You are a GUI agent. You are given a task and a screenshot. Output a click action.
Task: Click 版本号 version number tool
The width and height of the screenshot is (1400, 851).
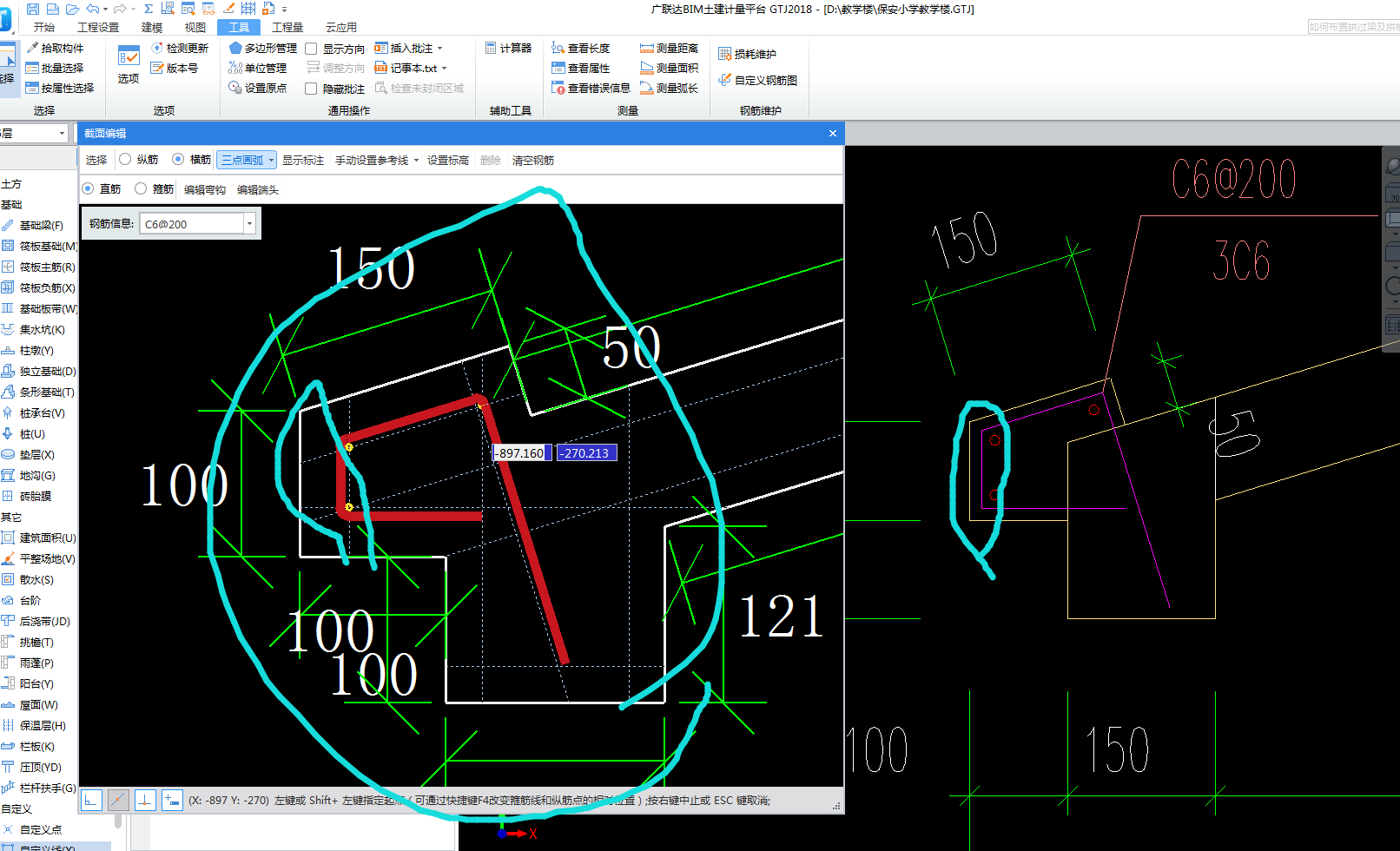coord(175,68)
